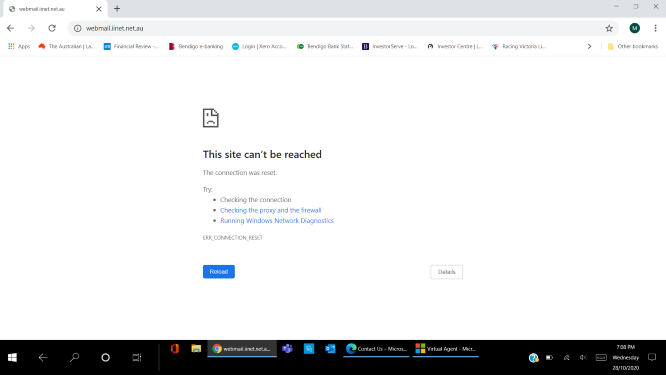Open touch keyboard tray icon
The width and height of the screenshot is (666, 375).
601,358
